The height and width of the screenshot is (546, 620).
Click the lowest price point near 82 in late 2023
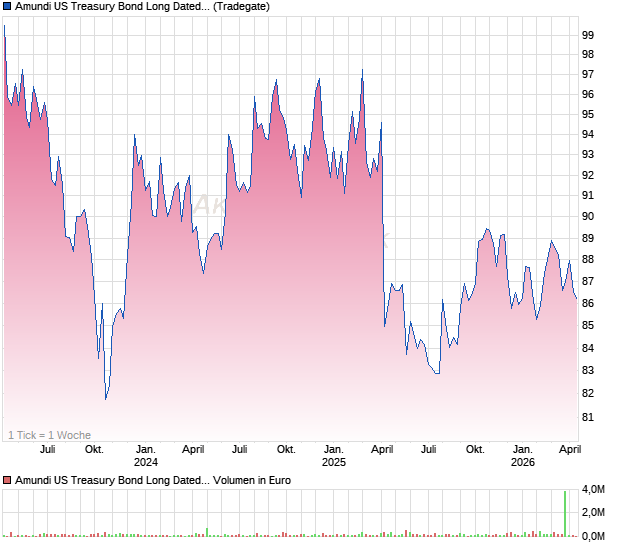point(106,399)
